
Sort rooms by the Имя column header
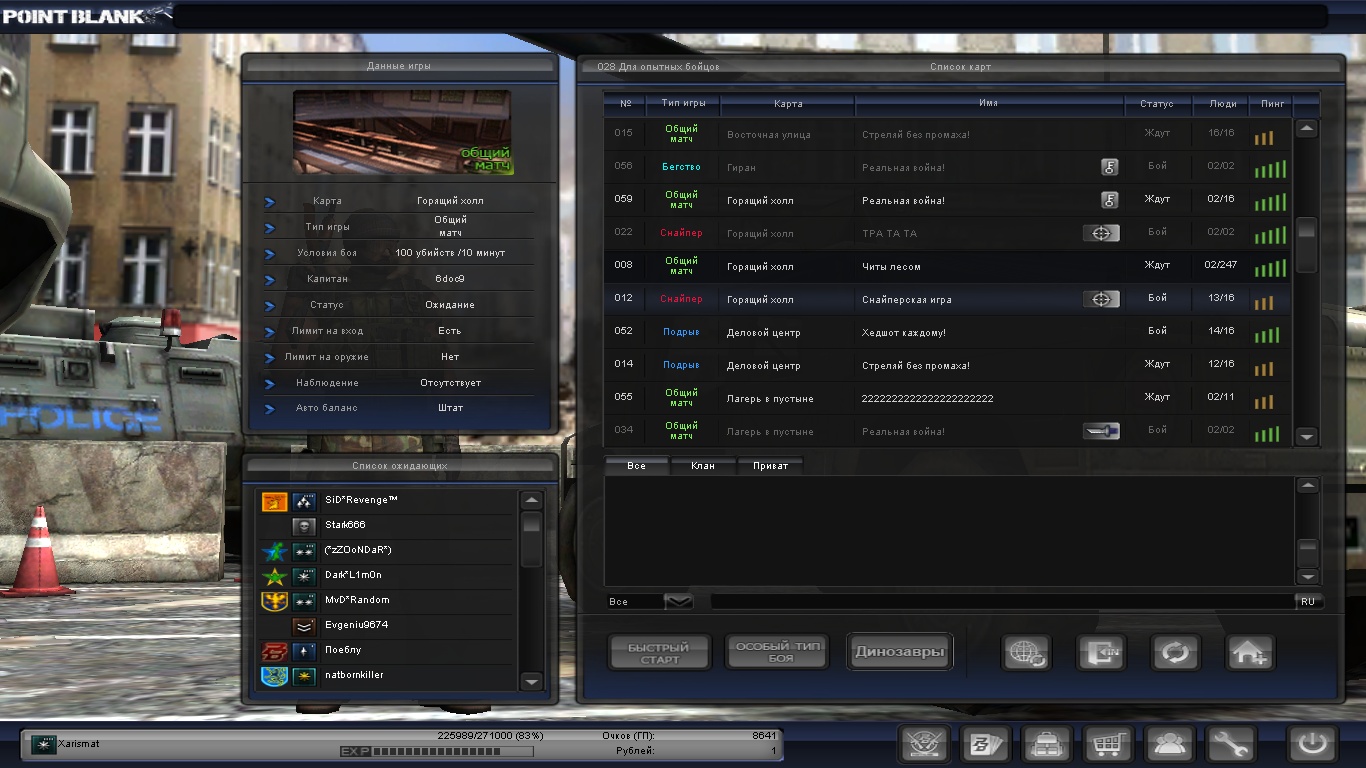point(990,104)
